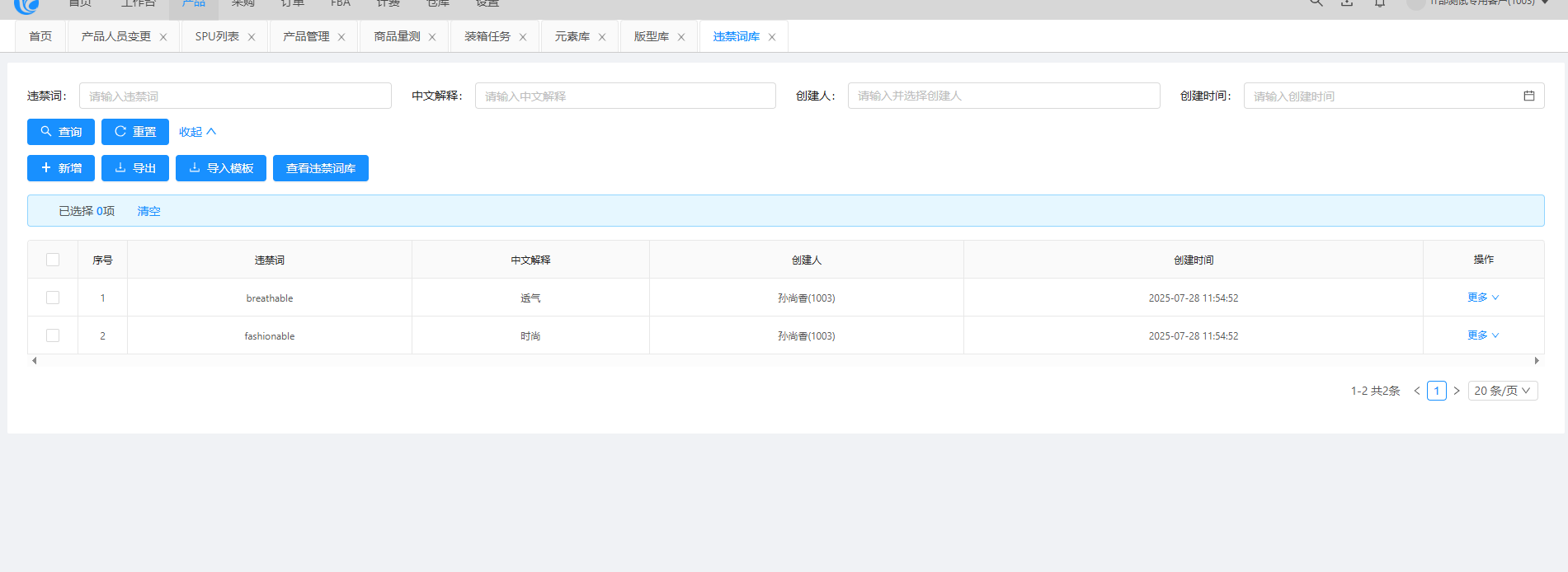Switch to the 版型库 tab
Viewport: 1568px width, 572px height.
(x=652, y=36)
